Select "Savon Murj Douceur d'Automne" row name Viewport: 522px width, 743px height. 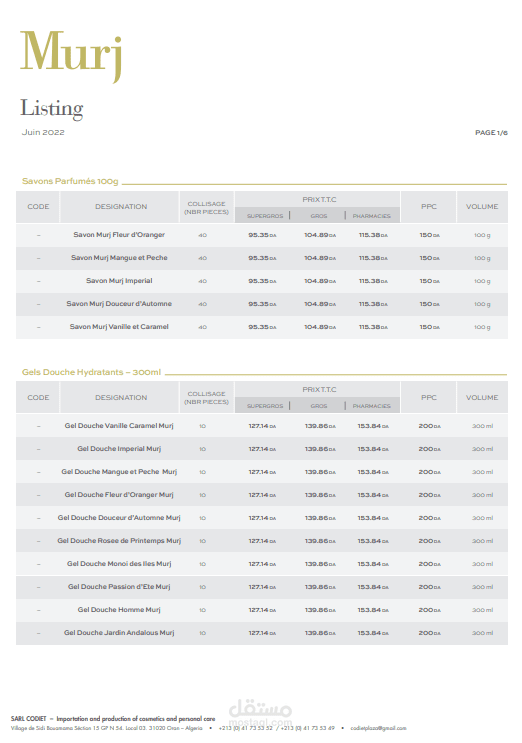click(119, 304)
